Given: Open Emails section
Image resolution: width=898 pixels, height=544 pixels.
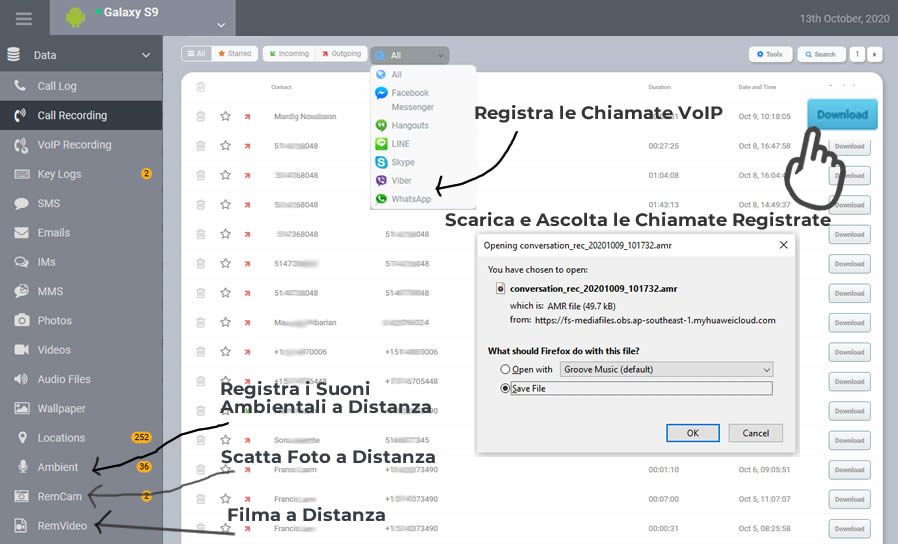Looking at the screenshot, I should click(x=81, y=232).
